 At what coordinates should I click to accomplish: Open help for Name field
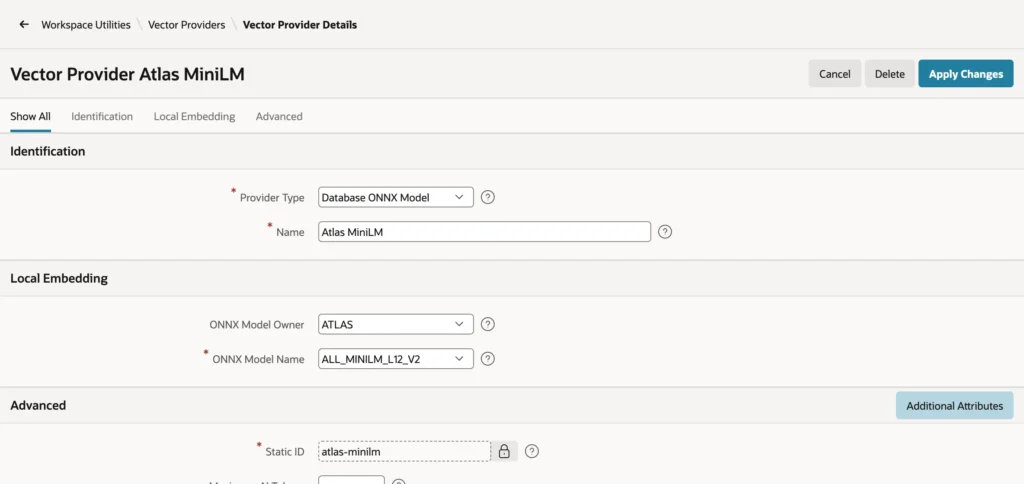pos(665,232)
